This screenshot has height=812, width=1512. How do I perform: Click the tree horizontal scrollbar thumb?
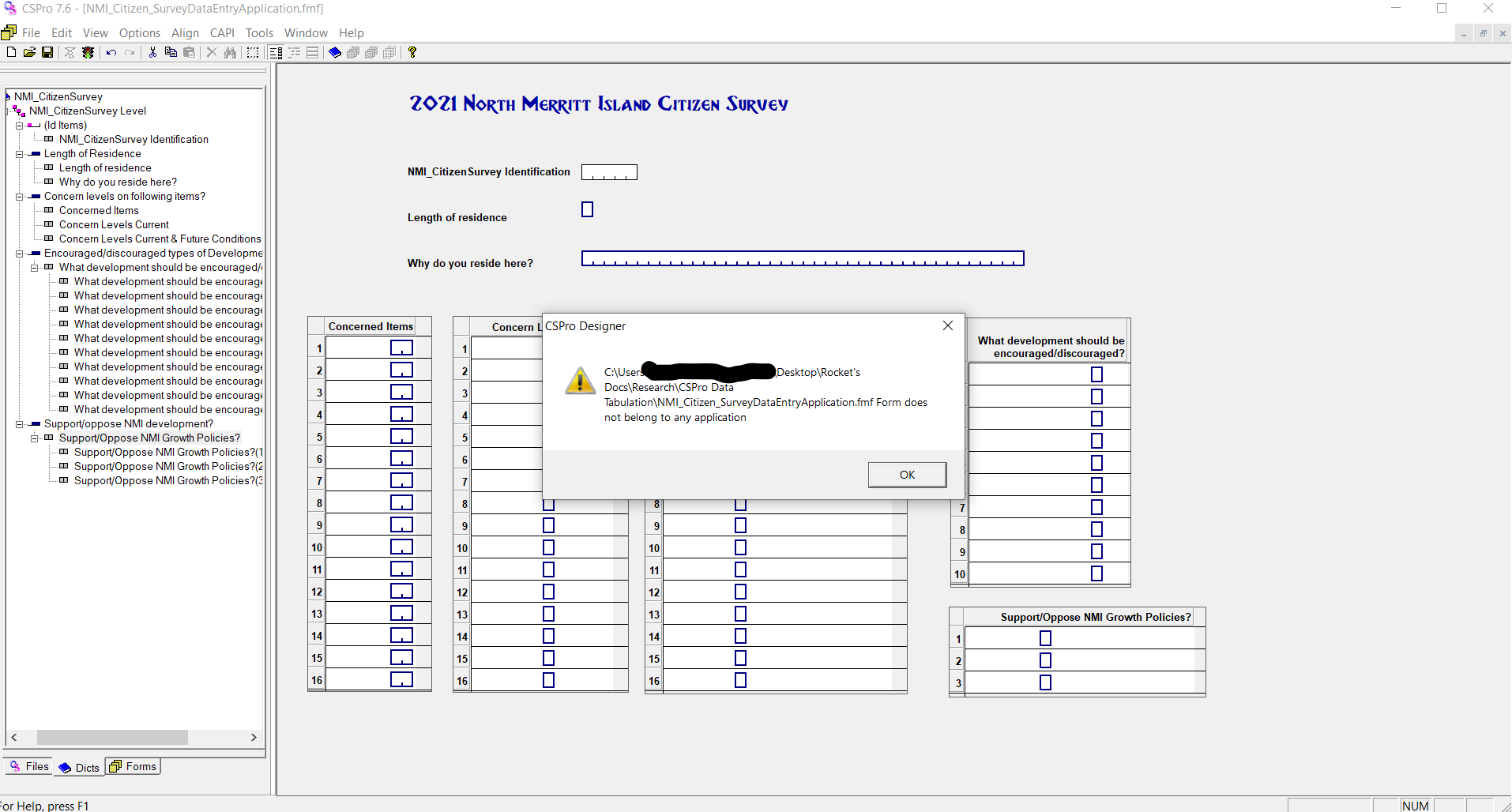click(112, 737)
